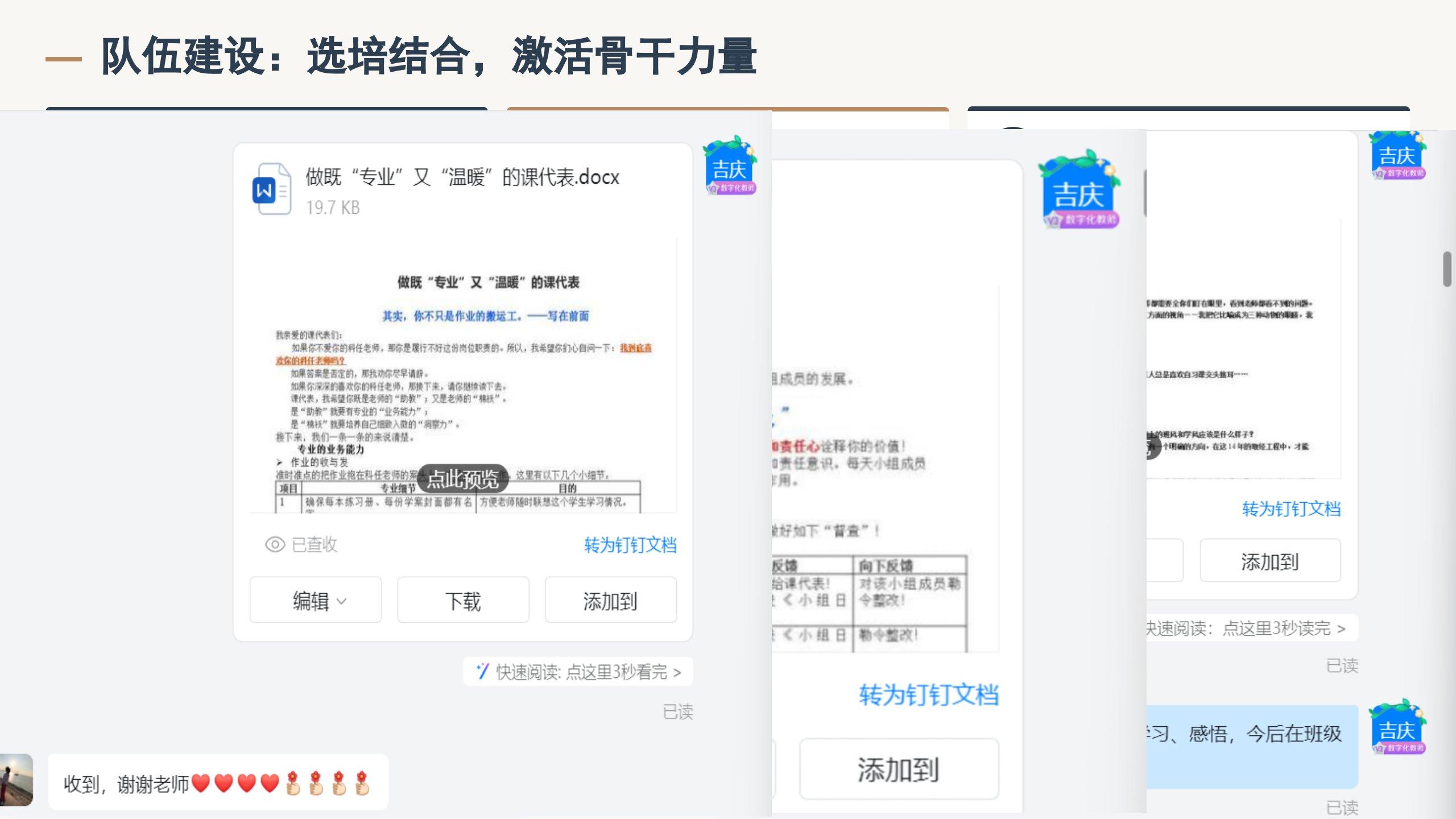Click 添加到 button in right panel
Screen dimensions: 1456x819
click(1270, 561)
